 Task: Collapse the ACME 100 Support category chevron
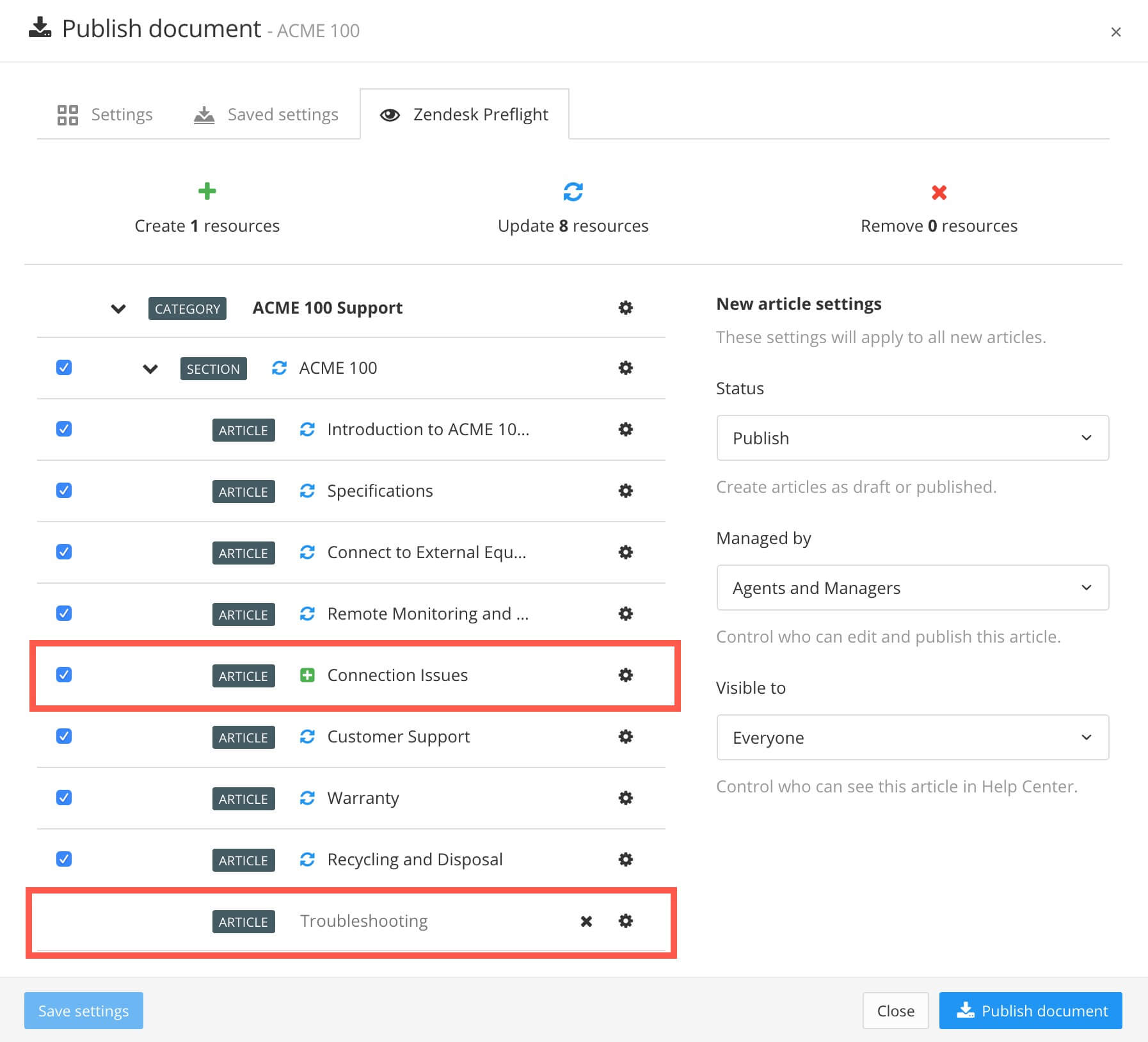(x=118, y=309)
